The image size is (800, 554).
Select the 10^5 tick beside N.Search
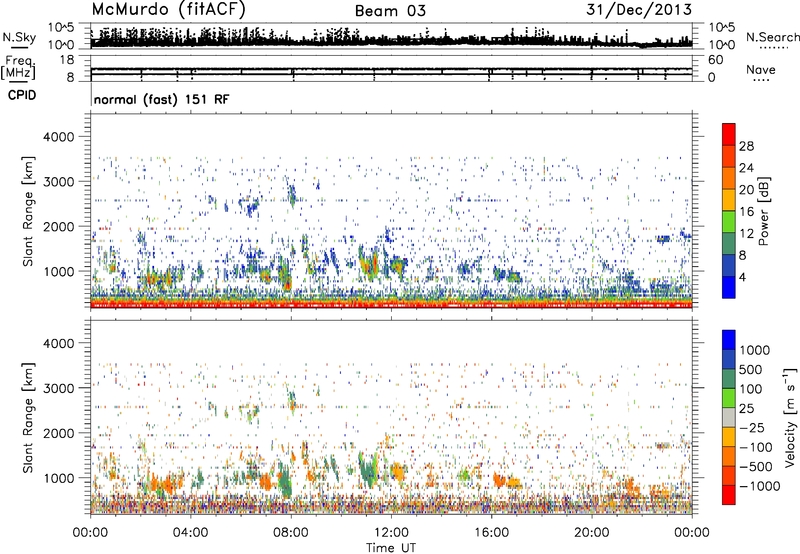click(721, 28)
